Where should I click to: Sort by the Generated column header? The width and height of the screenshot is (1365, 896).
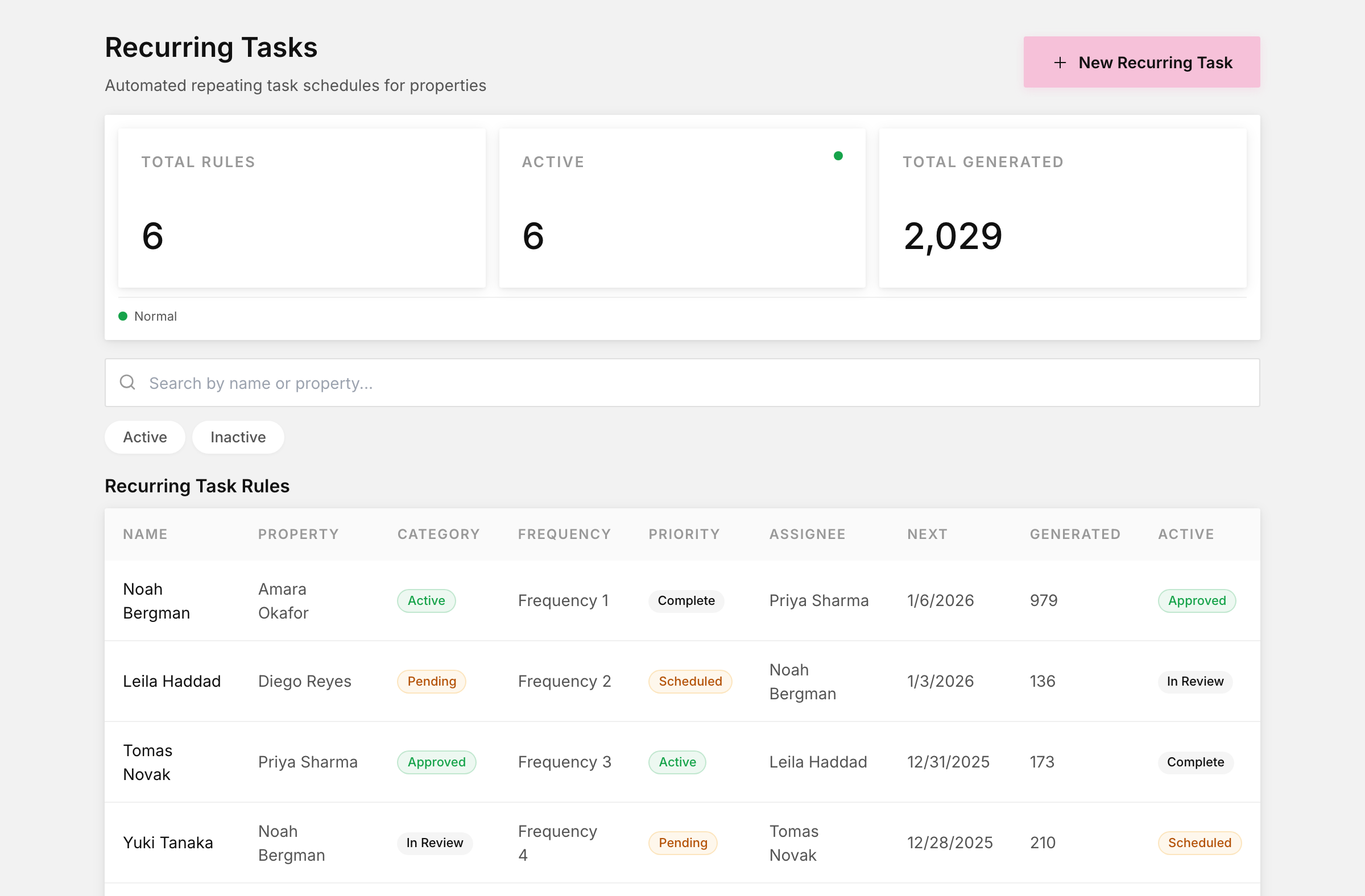[x=1075, y=534]
